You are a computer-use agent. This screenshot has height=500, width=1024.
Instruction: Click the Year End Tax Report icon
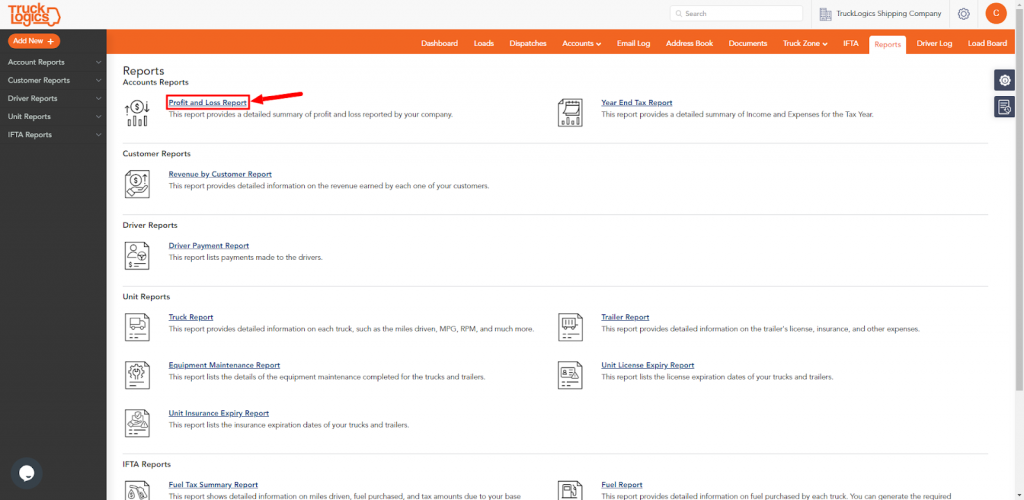coord(570,112)
